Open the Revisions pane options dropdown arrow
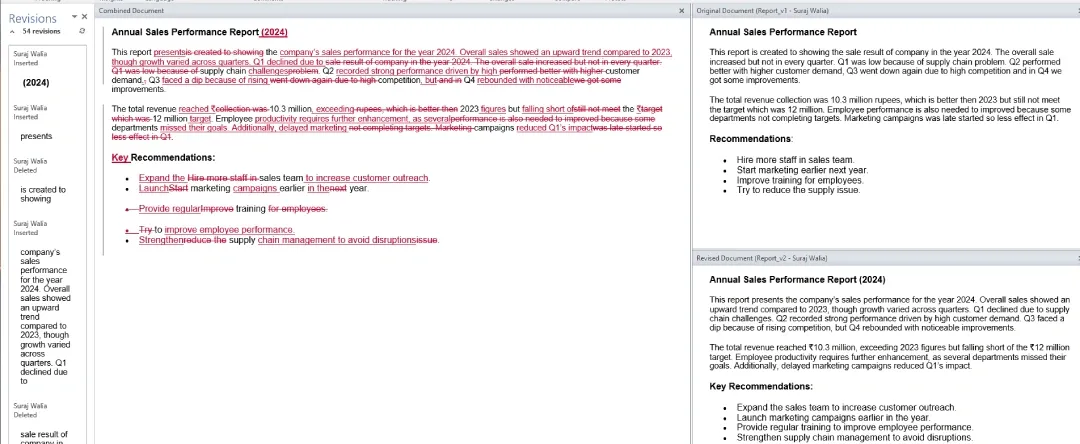1080x444 pixels. (74, 17)
